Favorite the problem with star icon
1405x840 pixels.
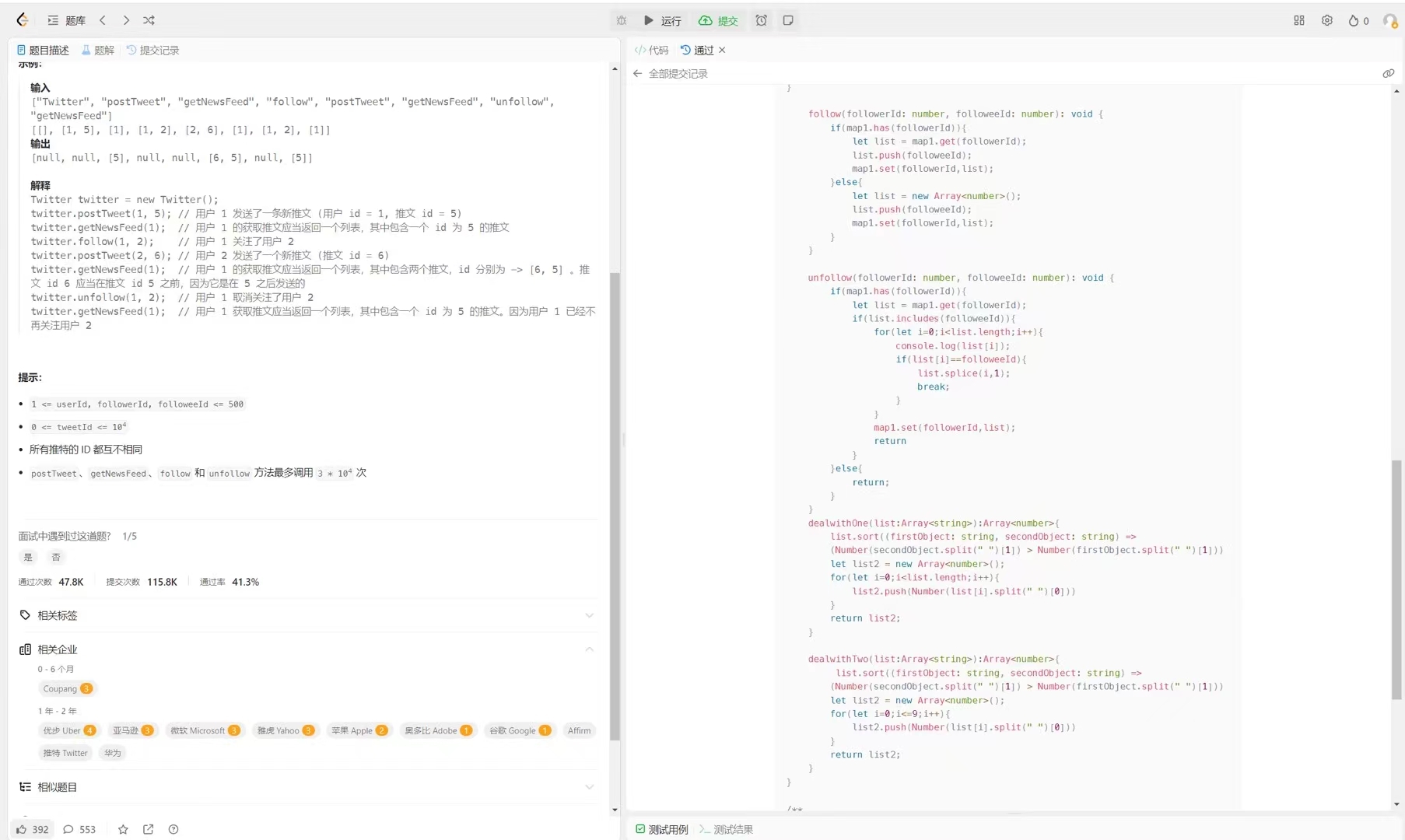coord(123,829)
